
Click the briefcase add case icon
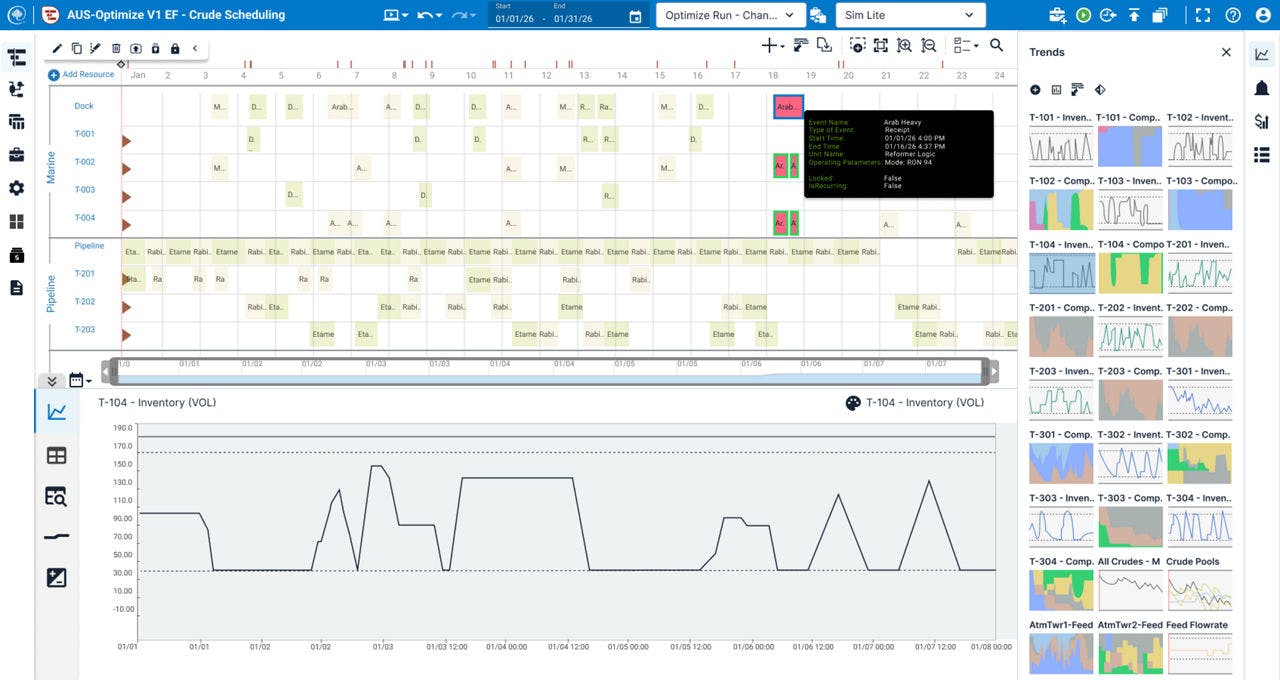[1057, 15]
